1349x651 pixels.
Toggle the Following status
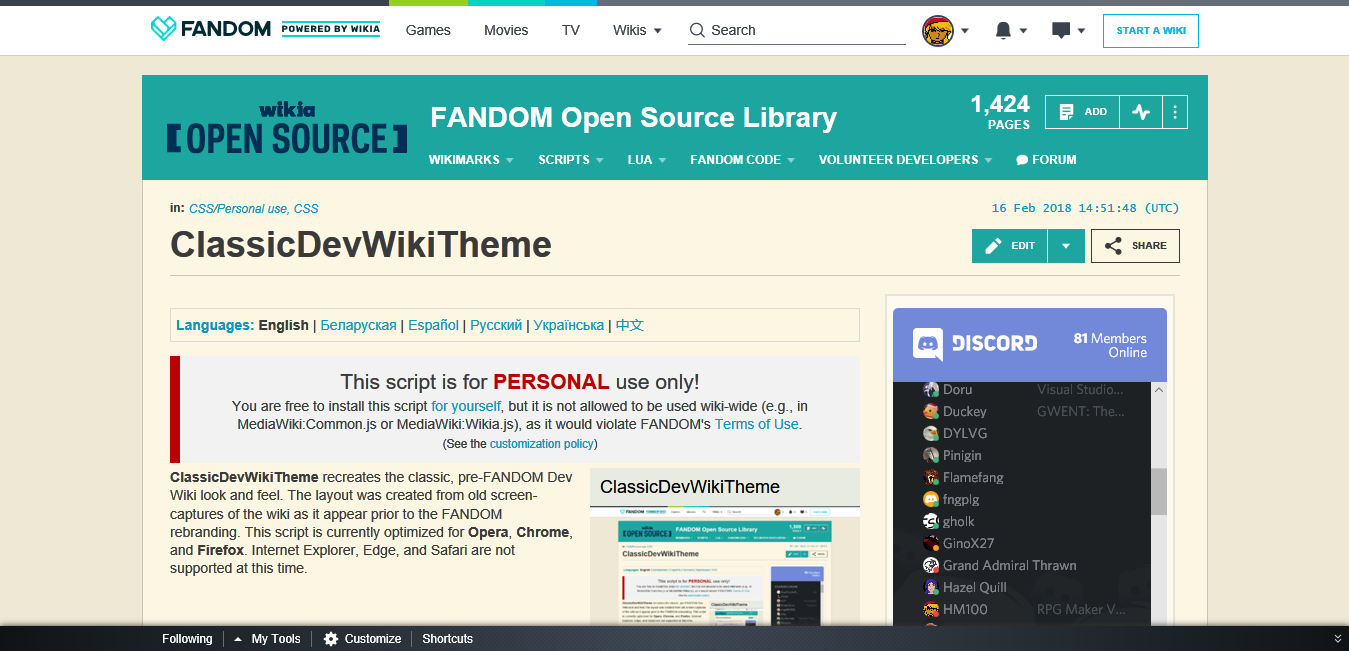(x=187, y=638)
